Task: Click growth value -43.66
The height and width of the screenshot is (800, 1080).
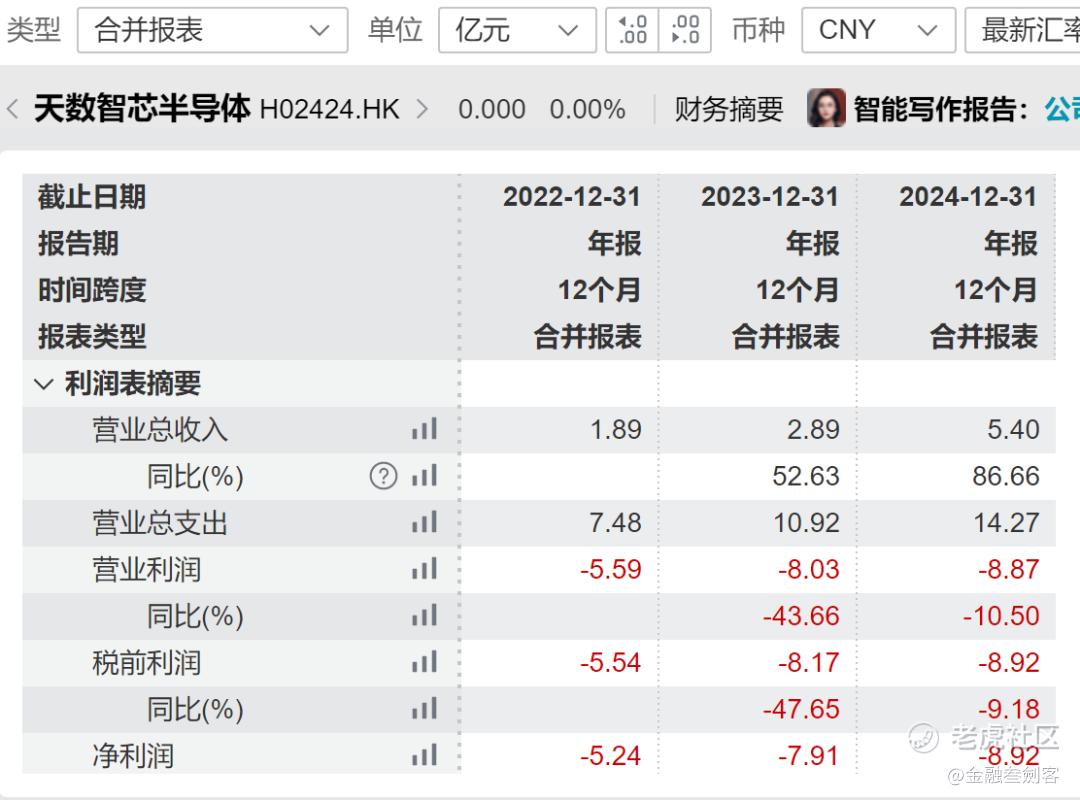Action: click(802, 616)
